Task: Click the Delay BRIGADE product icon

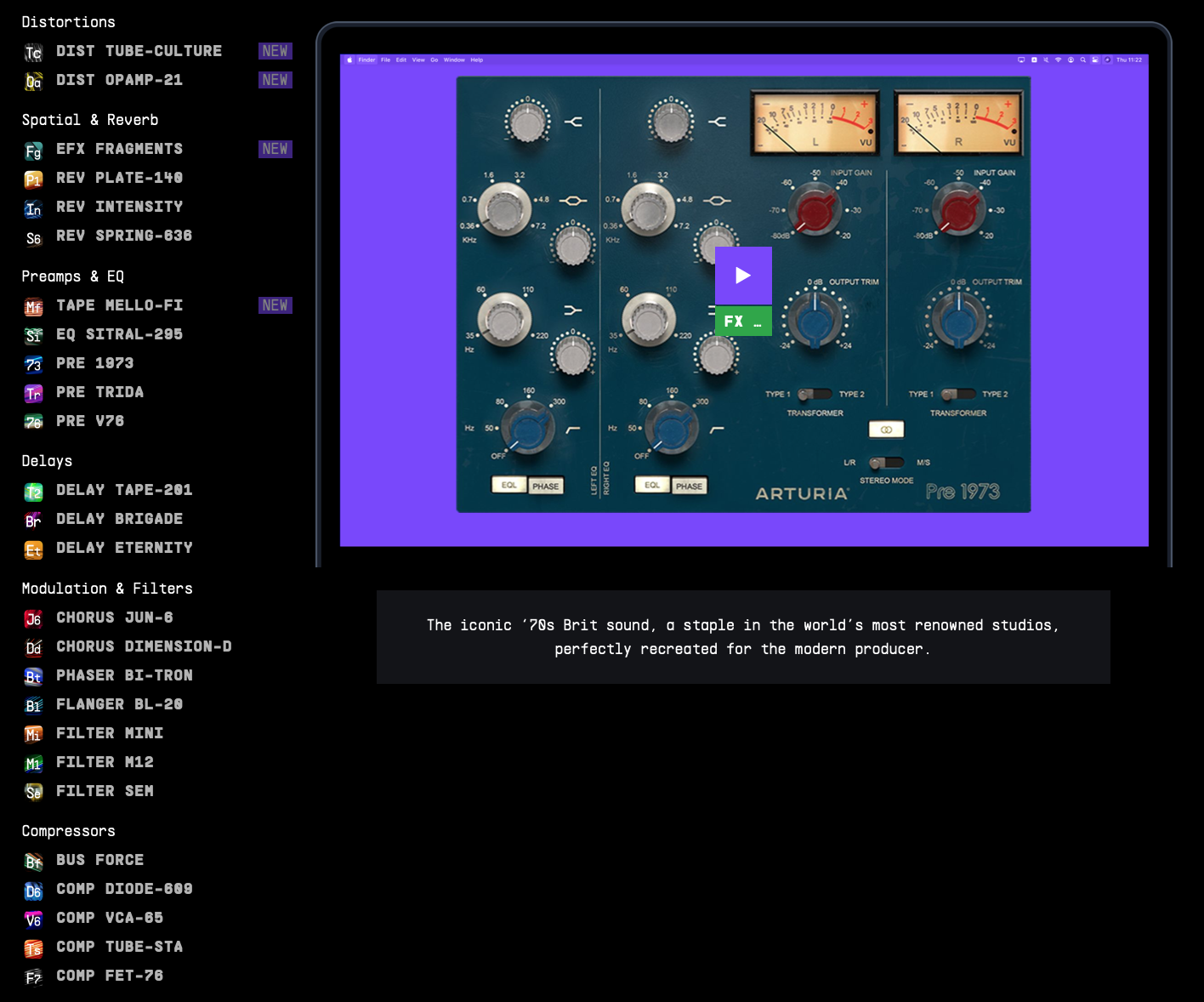Action: (x=33, y=521)
